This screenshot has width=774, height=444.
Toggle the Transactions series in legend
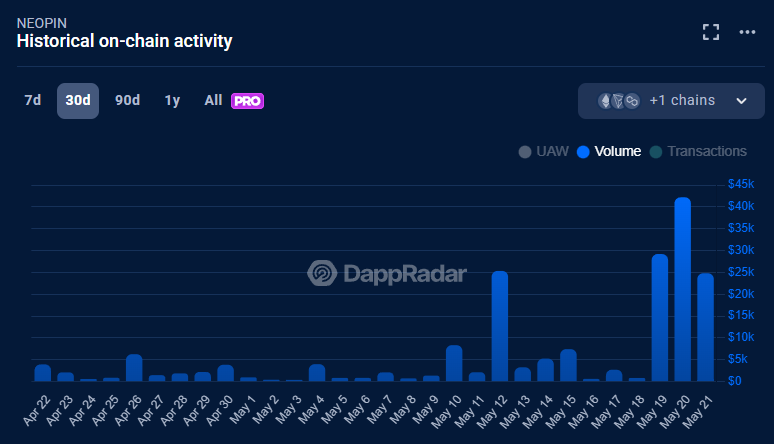coord(698,151)
